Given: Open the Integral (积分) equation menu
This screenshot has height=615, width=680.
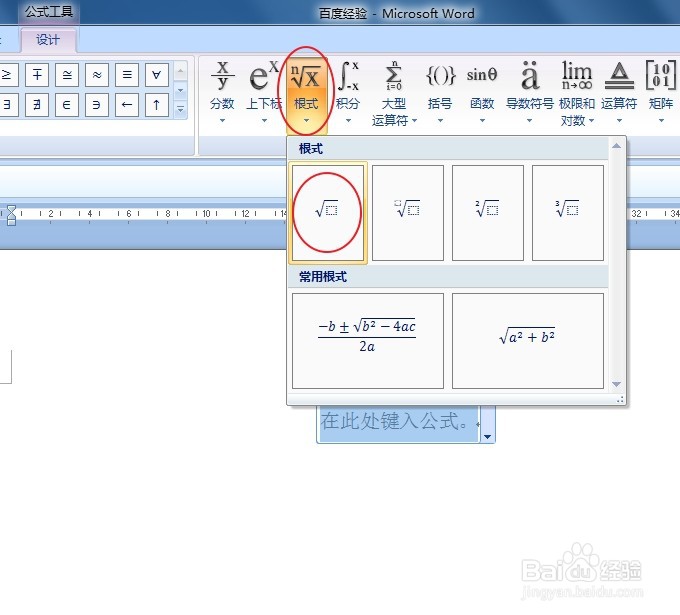Looking at the screenshot, I should click(348, 92).
